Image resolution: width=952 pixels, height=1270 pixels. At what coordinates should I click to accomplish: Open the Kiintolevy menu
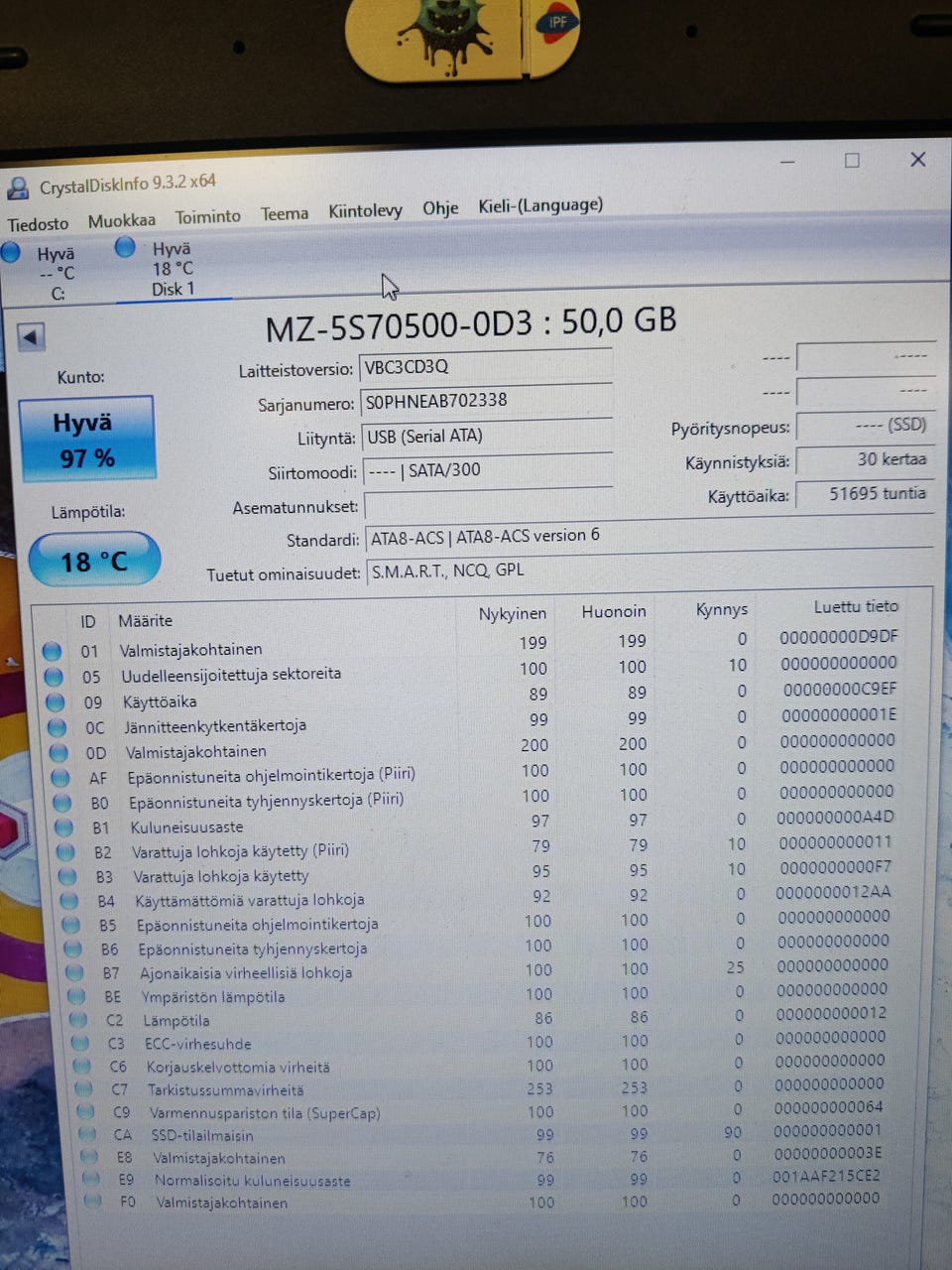click(365, 211)
